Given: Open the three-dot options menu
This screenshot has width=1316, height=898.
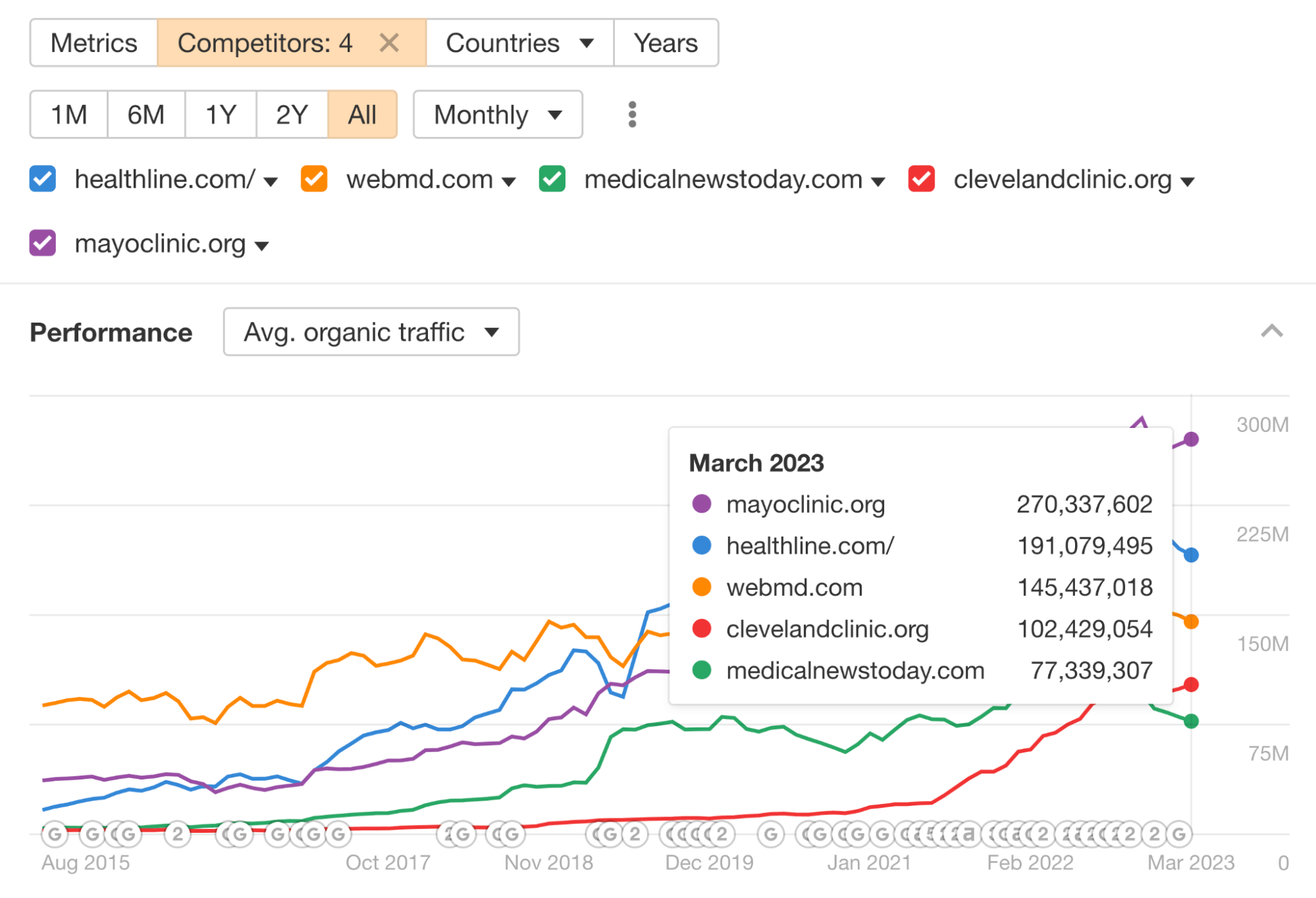Looking at the screenshot, I should (x=631, y=115).
